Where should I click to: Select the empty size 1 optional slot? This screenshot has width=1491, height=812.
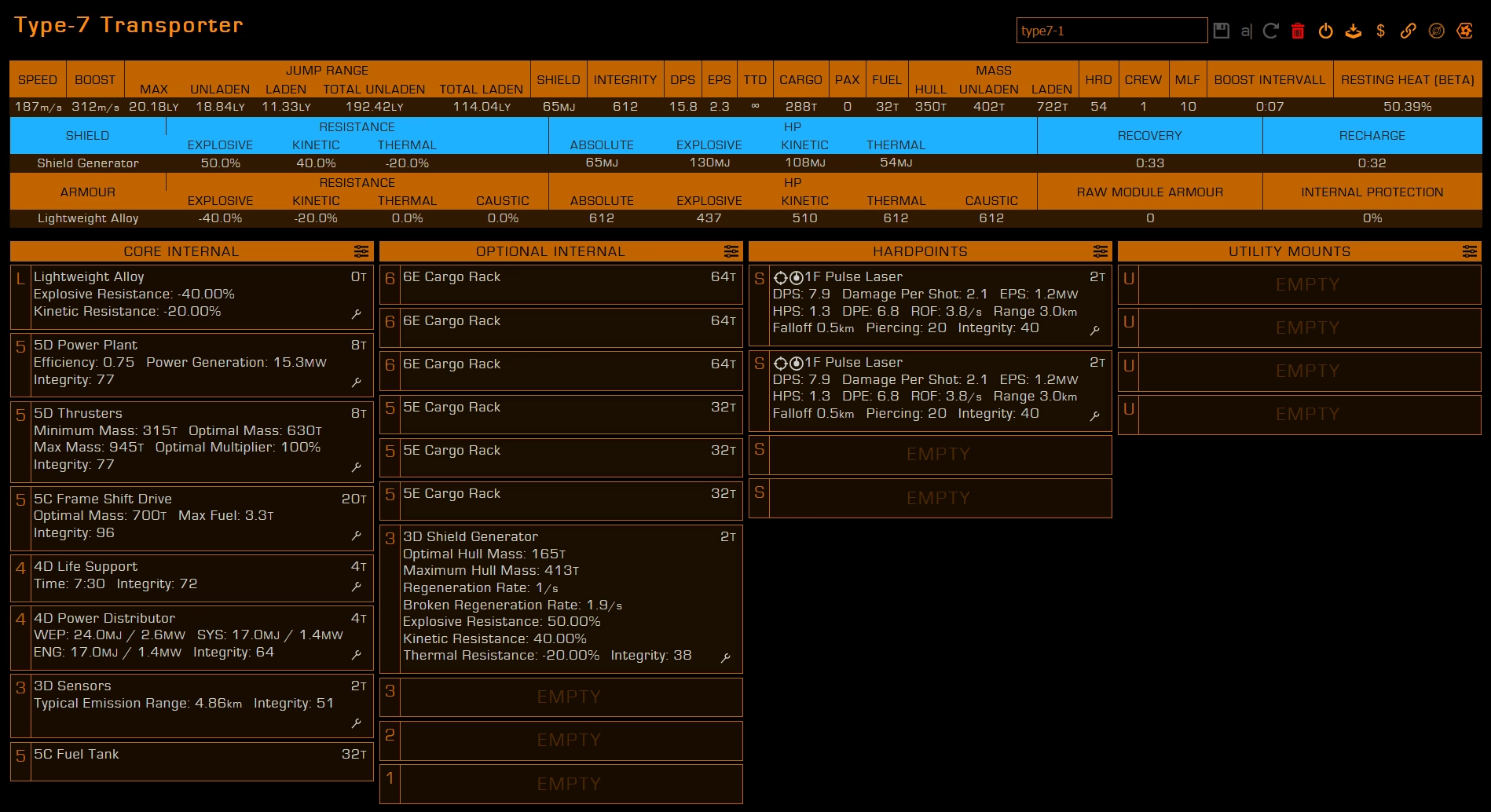point(569,784)
